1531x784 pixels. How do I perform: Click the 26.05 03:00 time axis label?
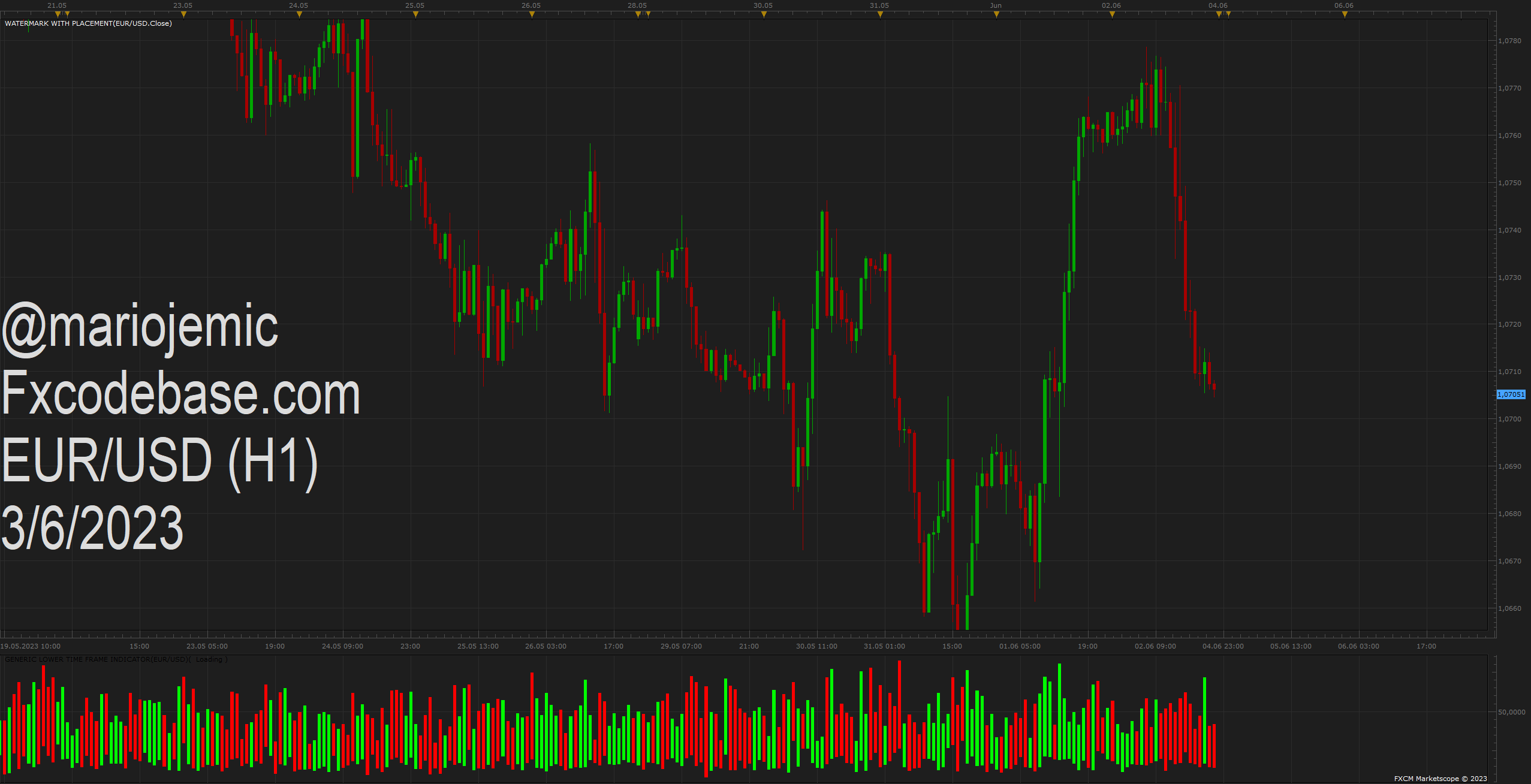click(546, 646)
